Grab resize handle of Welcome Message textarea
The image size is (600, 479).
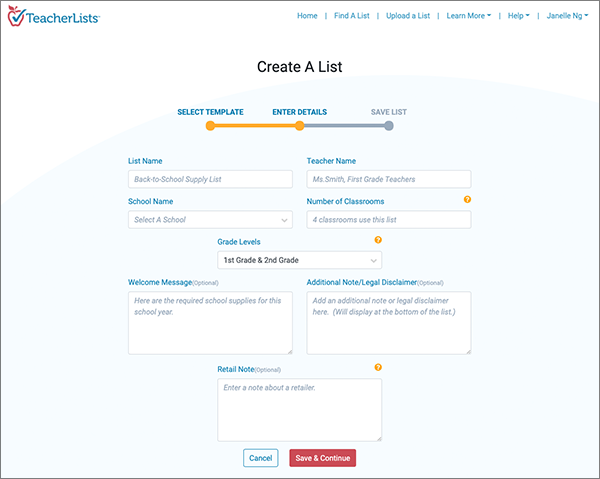click(x=290, y=352)
